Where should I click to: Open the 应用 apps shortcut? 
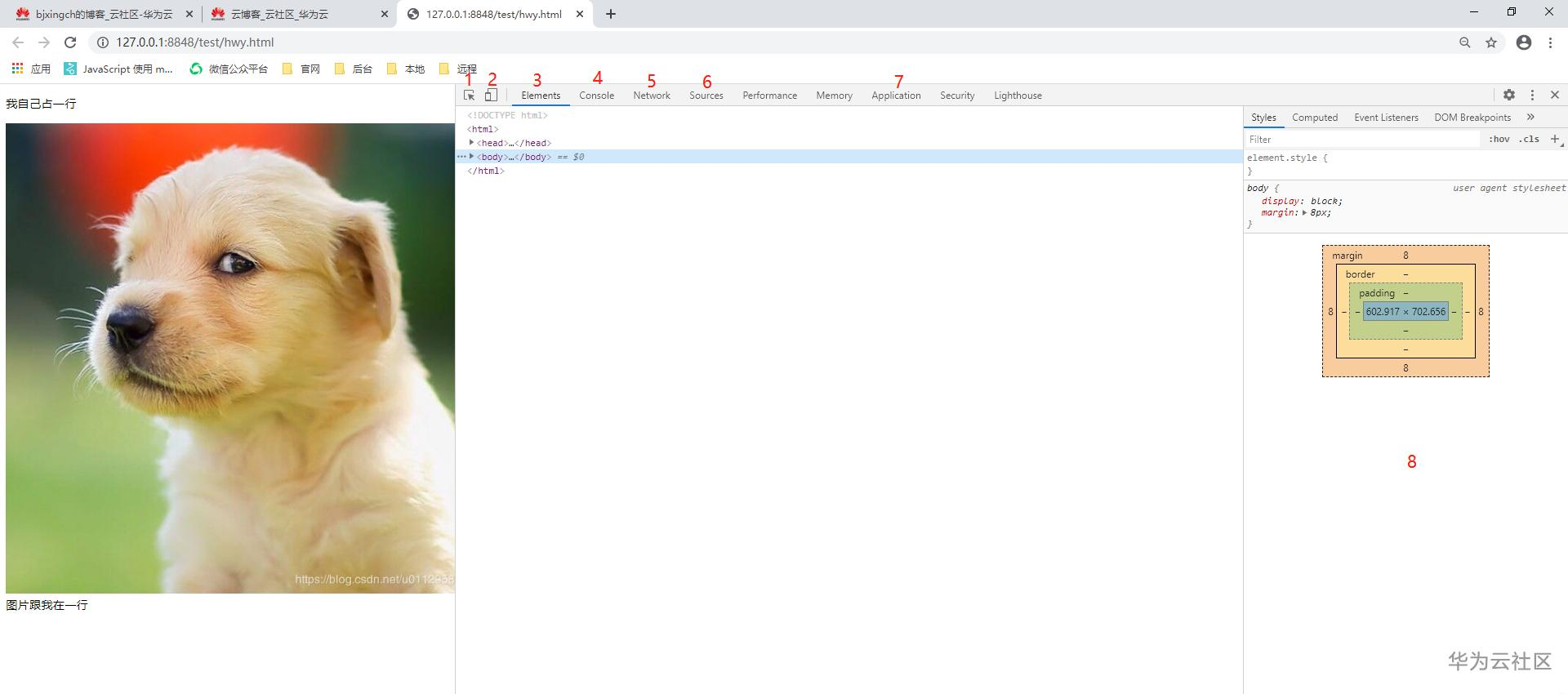tap(31, 69)
